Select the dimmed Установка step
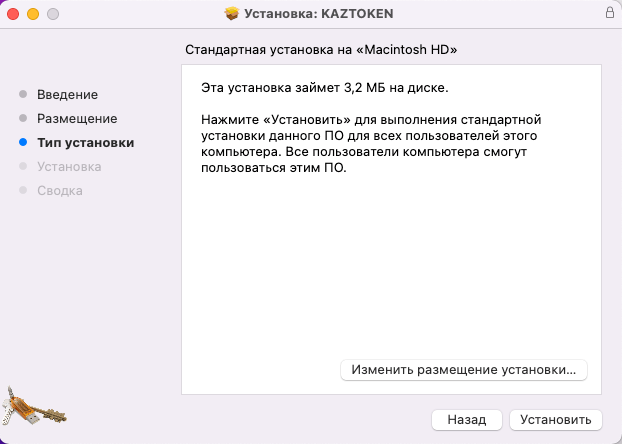 point(69,167)
